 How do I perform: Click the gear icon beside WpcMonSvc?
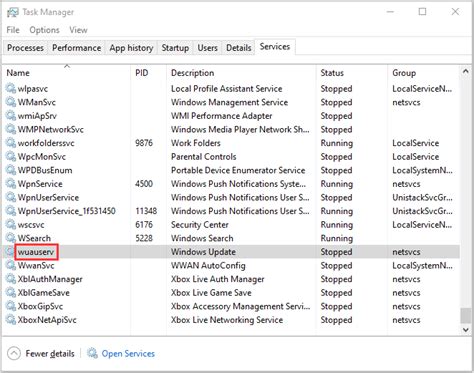click(x=11, y=157)
